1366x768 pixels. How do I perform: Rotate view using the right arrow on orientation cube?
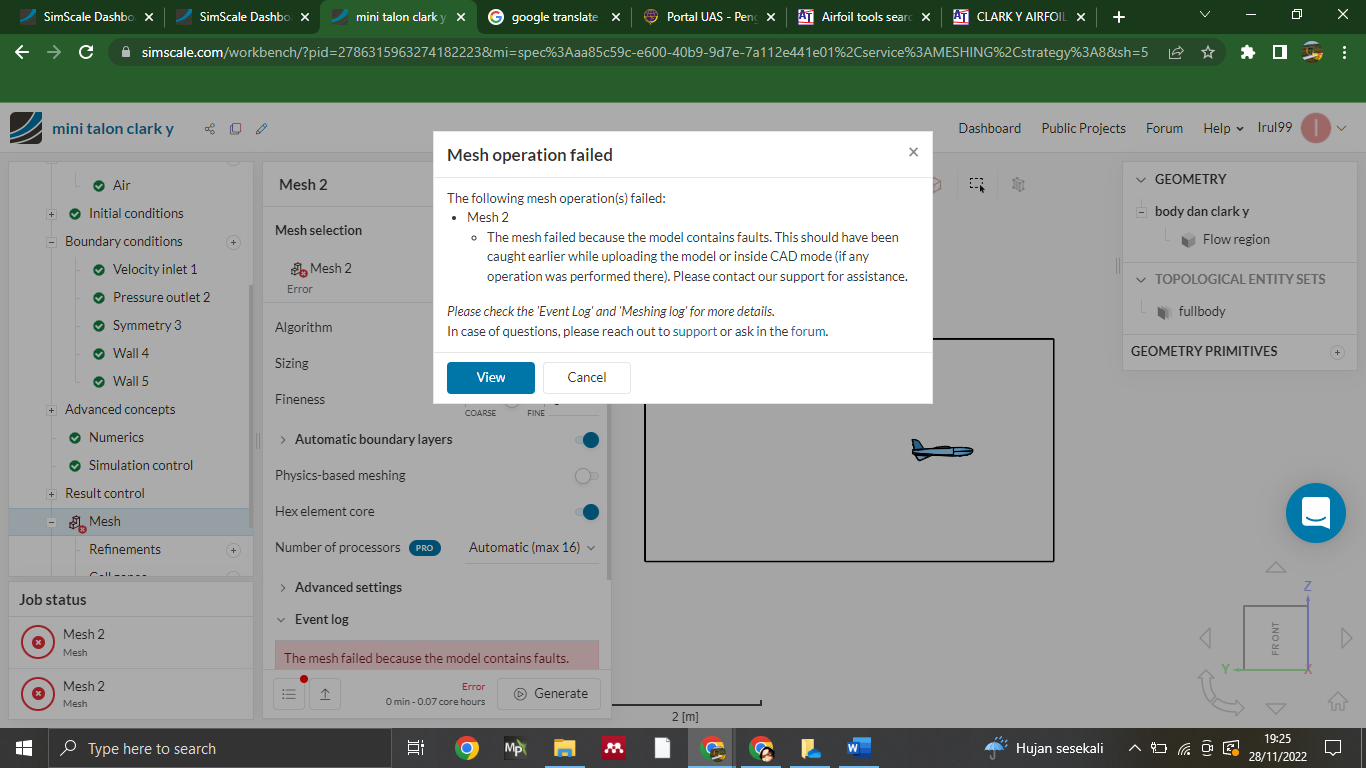coord(1346,638)
